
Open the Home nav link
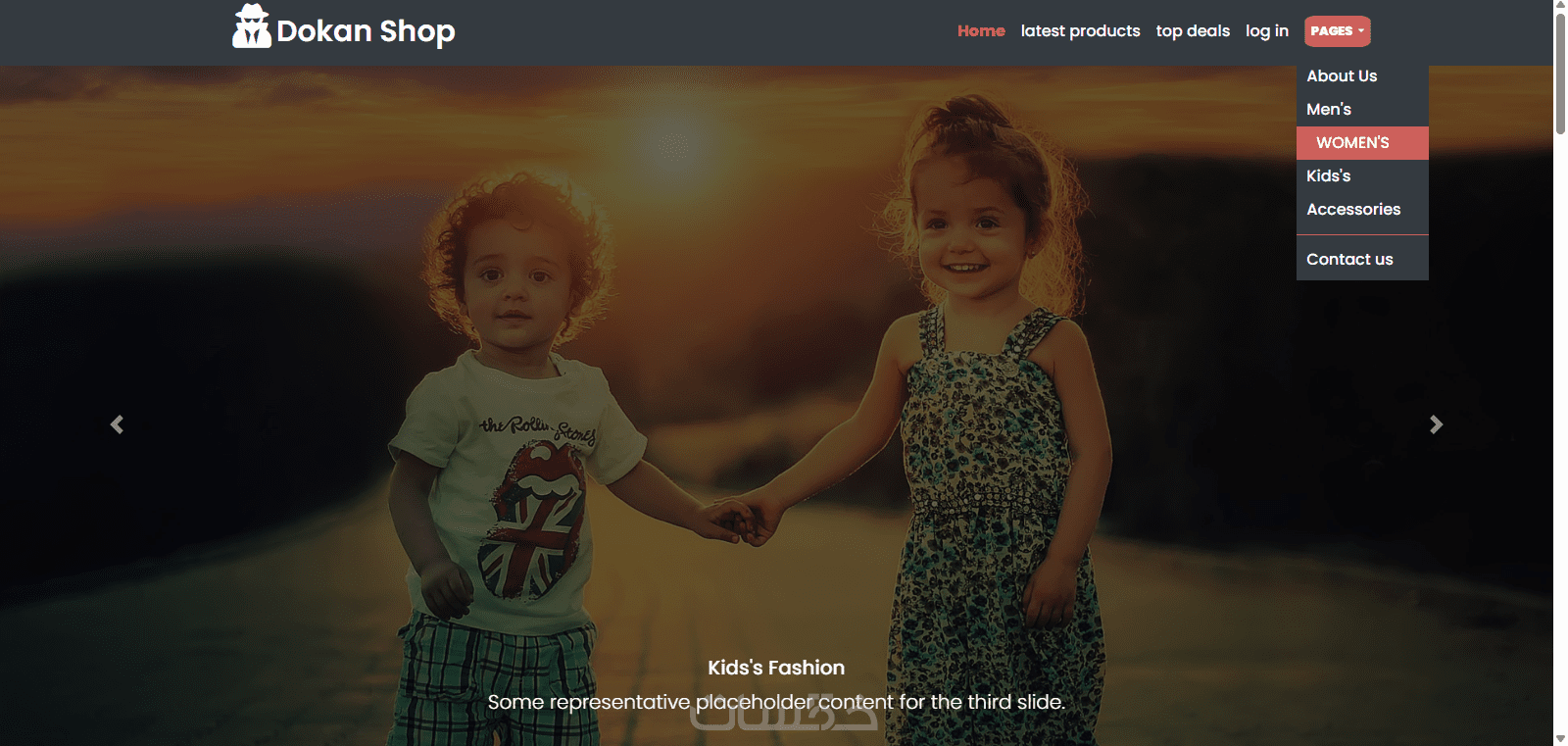click(981, 31)
